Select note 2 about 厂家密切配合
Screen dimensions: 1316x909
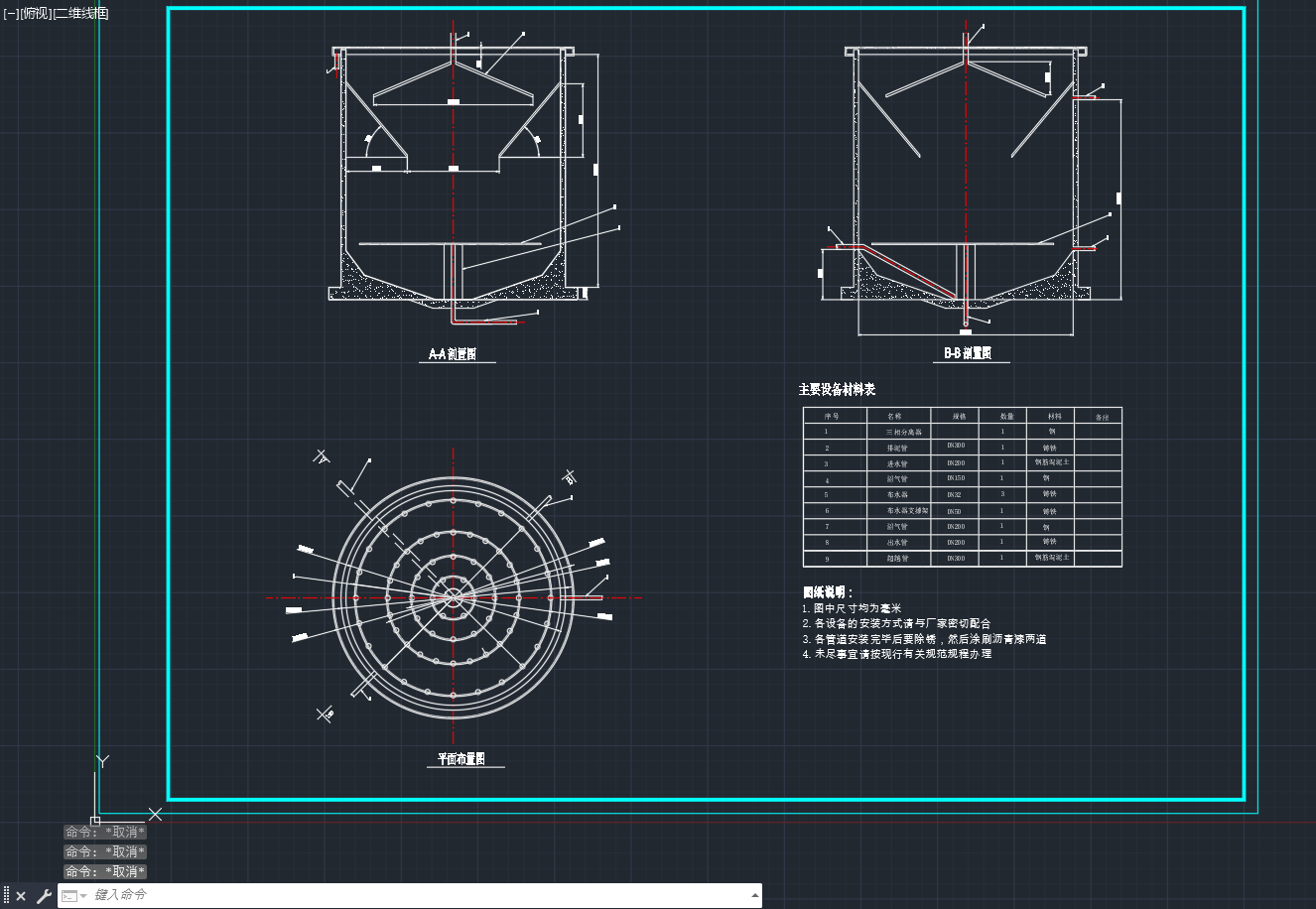point(896,623)
